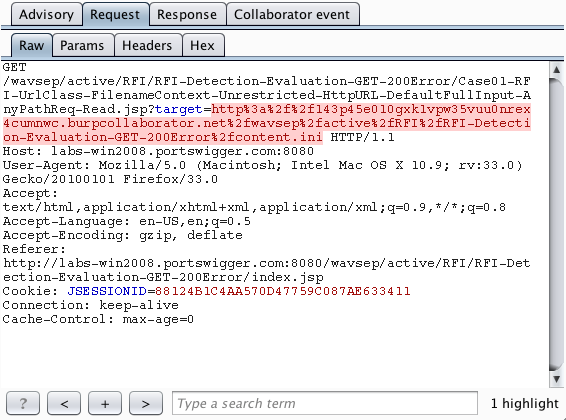Open the Headers view tab
The height and width of the screenshot is (420, 566).
(148, 45)
